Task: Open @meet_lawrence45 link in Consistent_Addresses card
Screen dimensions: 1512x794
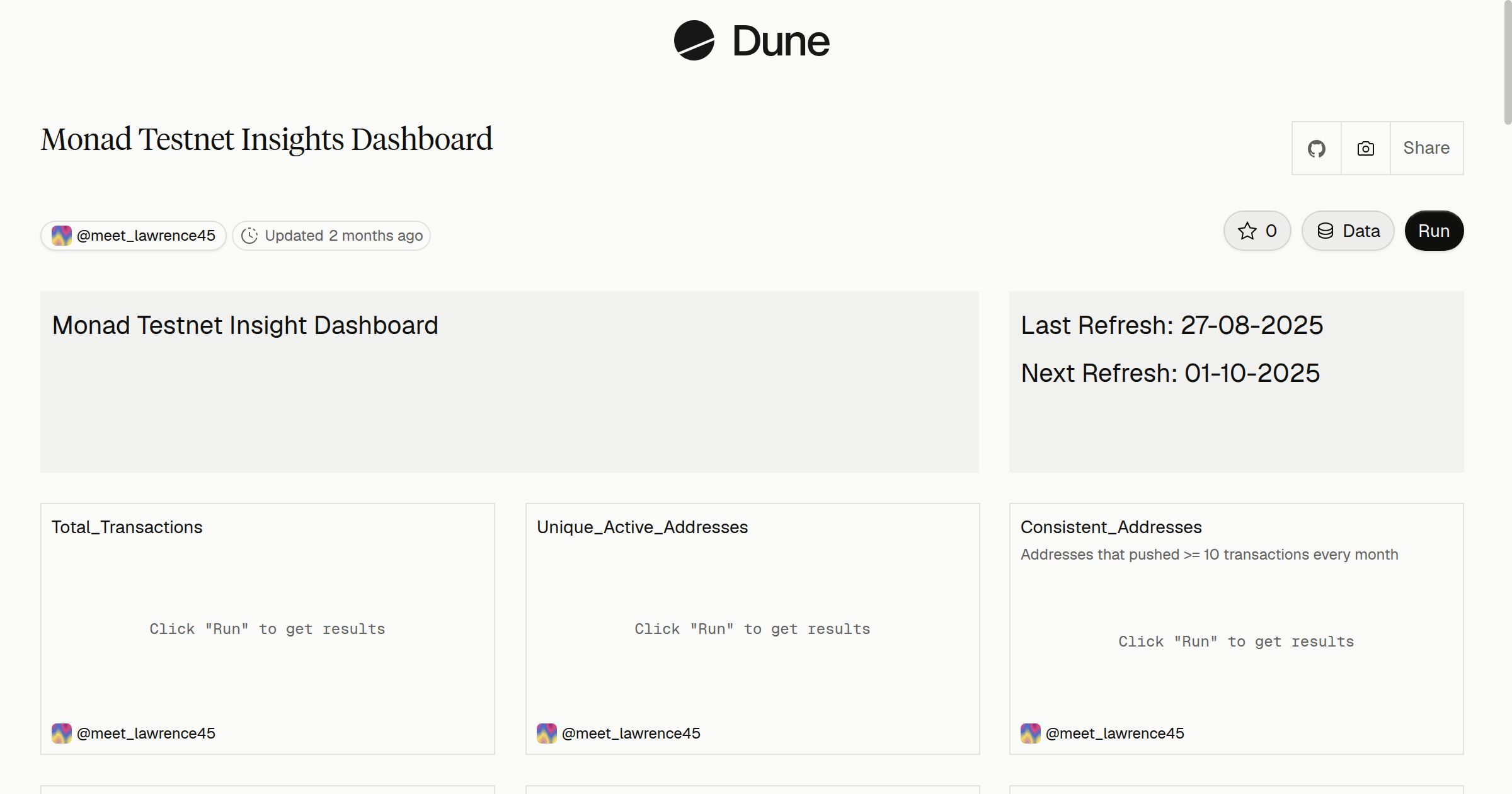Action: tap(1115, 734)
